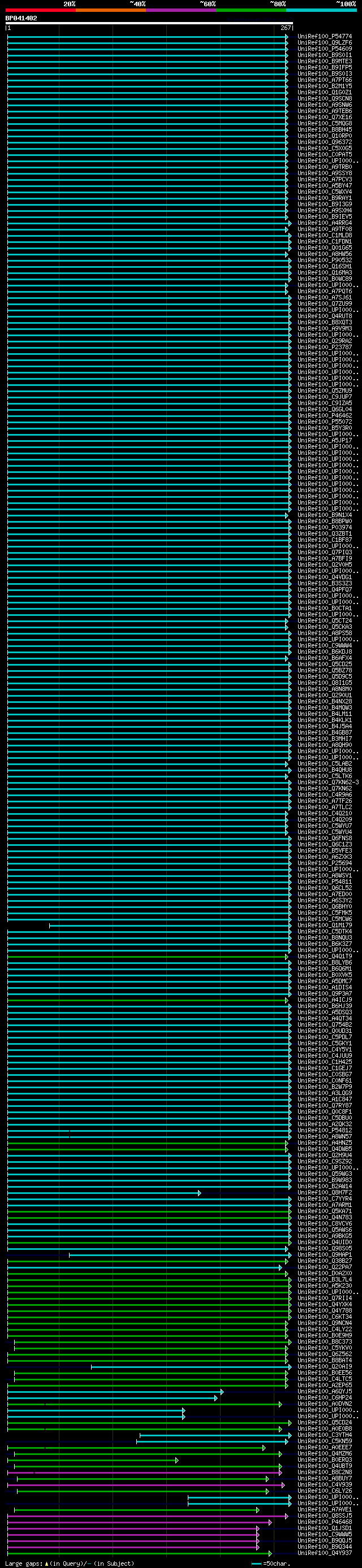Viewport: 362px width, 1568px height.
Task: Click the Large gaps legend text
Action: coord(24,1563)
